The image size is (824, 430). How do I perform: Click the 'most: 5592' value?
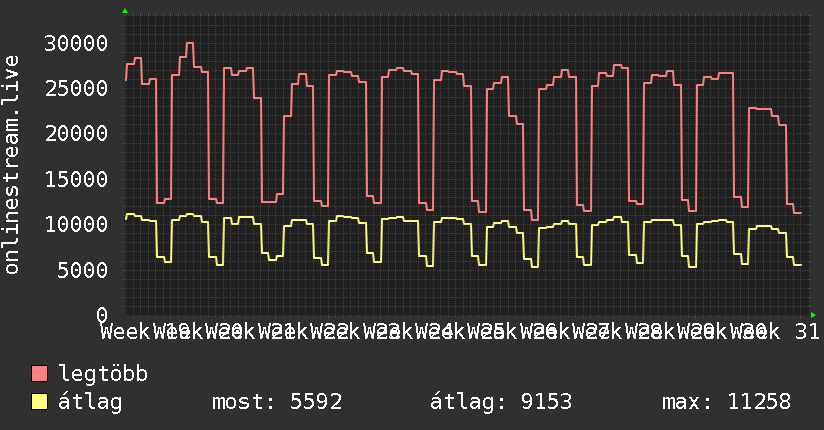tap(277, 402)
